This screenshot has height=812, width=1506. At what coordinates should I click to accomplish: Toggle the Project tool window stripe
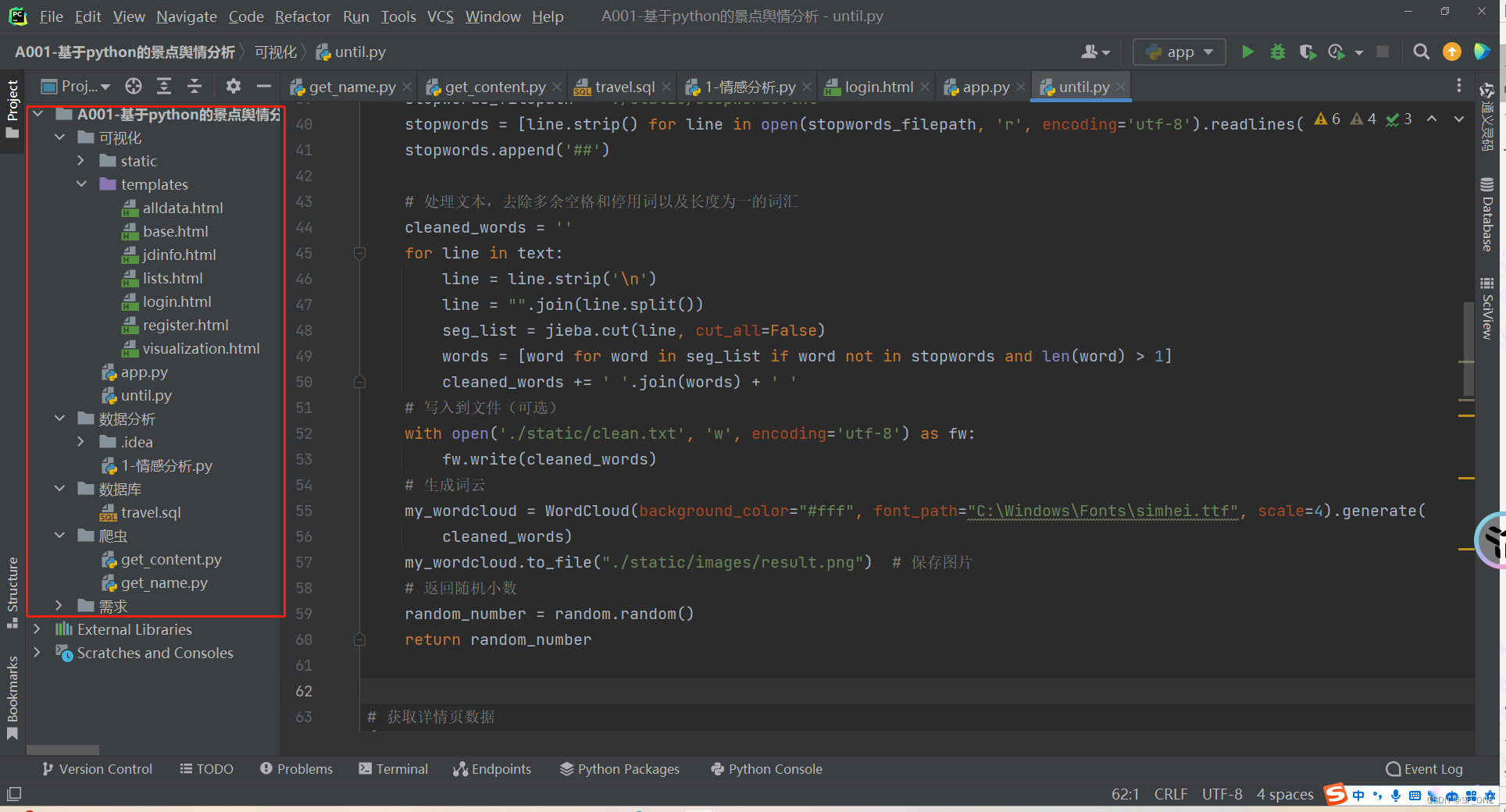12,109
